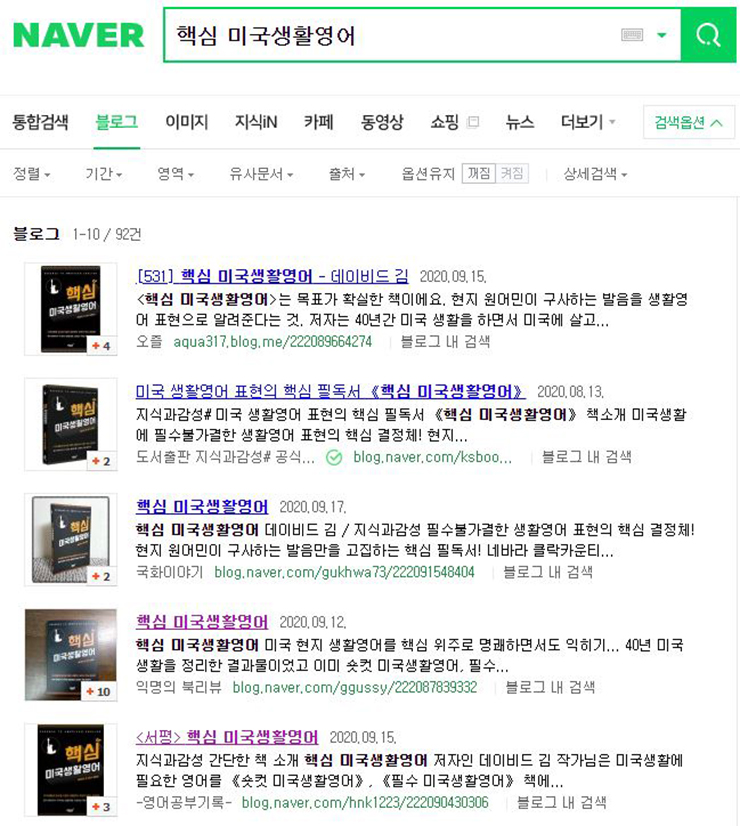Click blog author 오즐

[149, 342]
